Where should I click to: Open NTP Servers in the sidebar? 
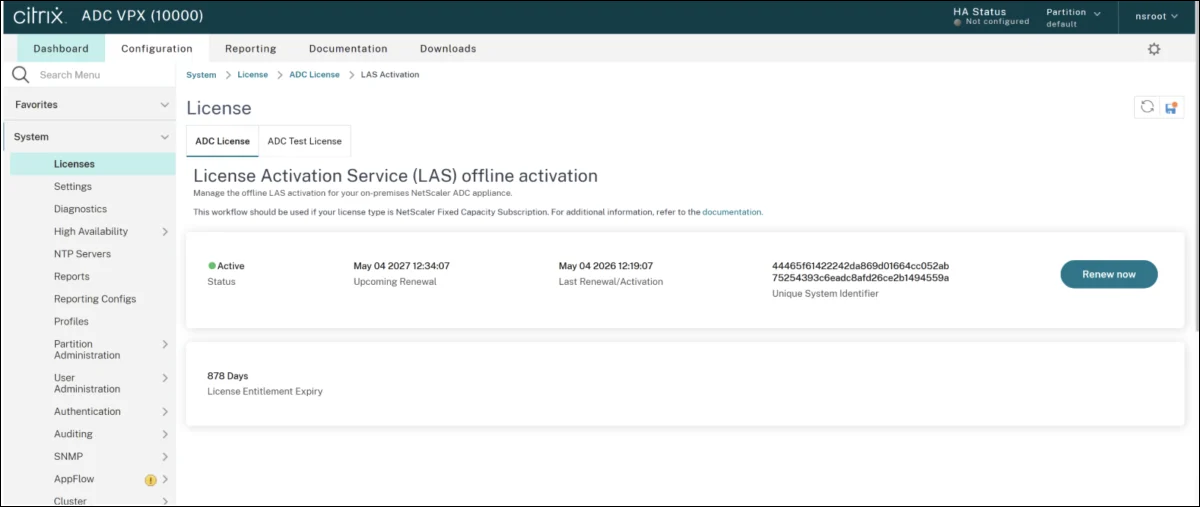82,254
